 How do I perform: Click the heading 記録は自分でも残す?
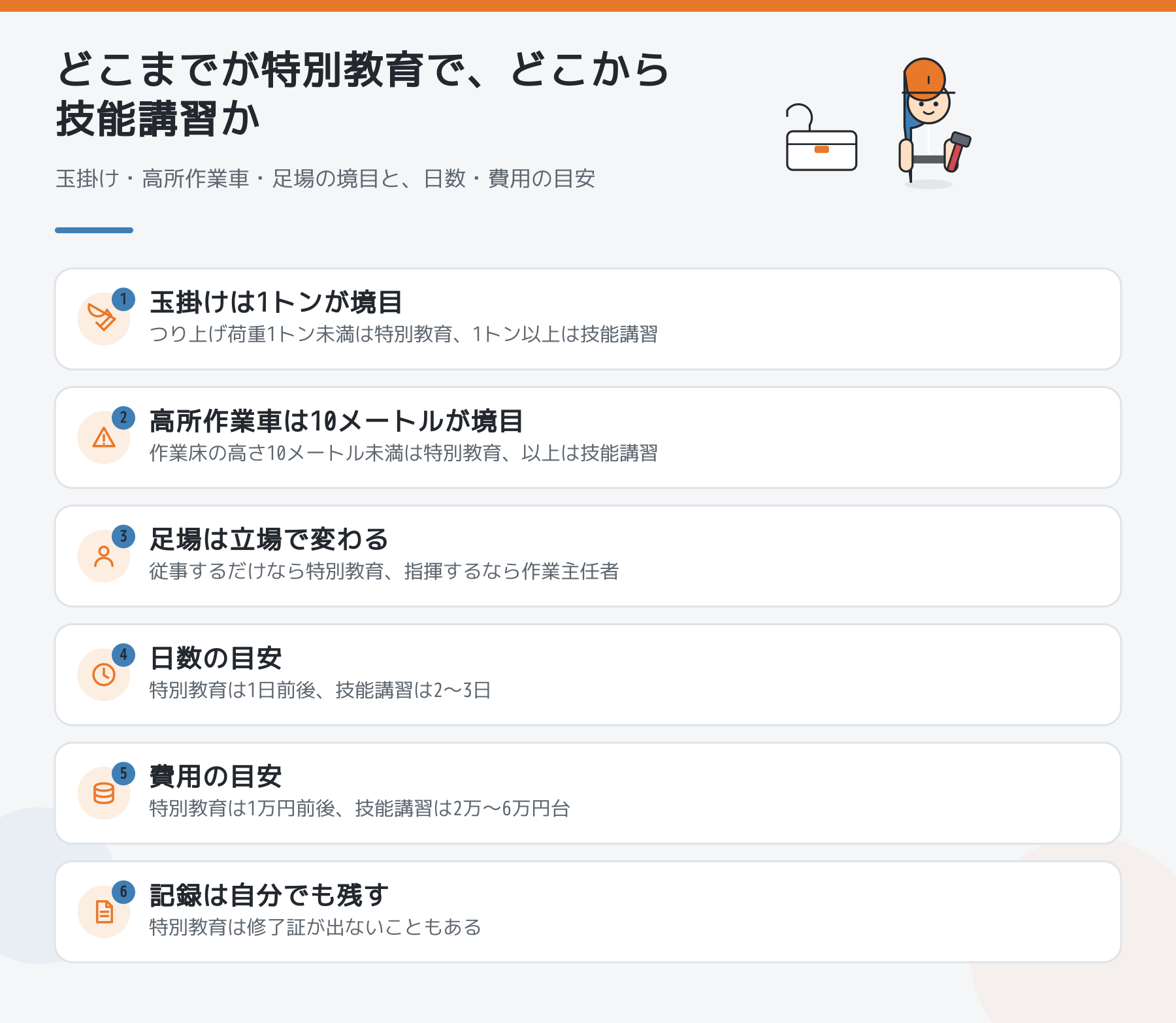pos(269,895)
